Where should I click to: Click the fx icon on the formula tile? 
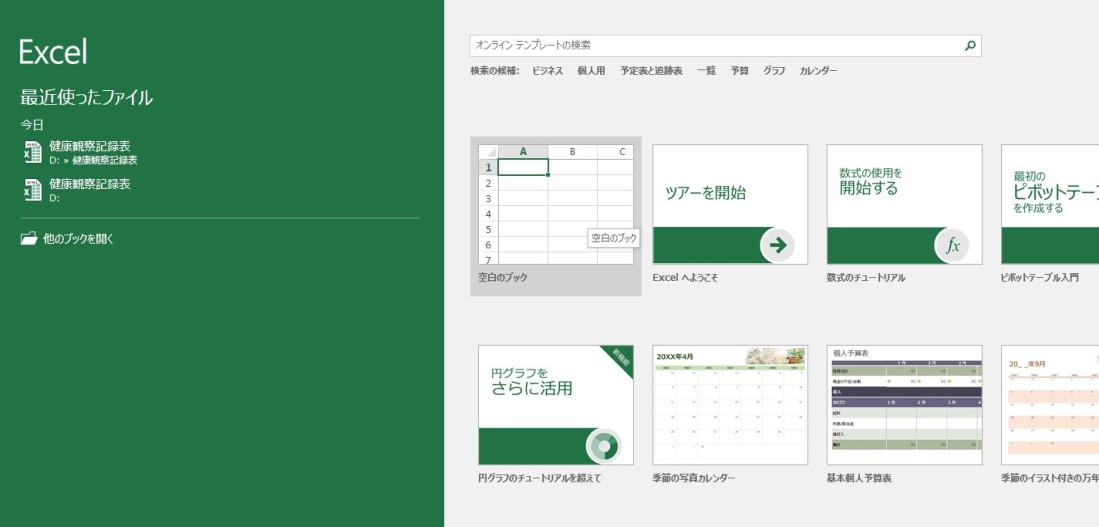(952, 245)
